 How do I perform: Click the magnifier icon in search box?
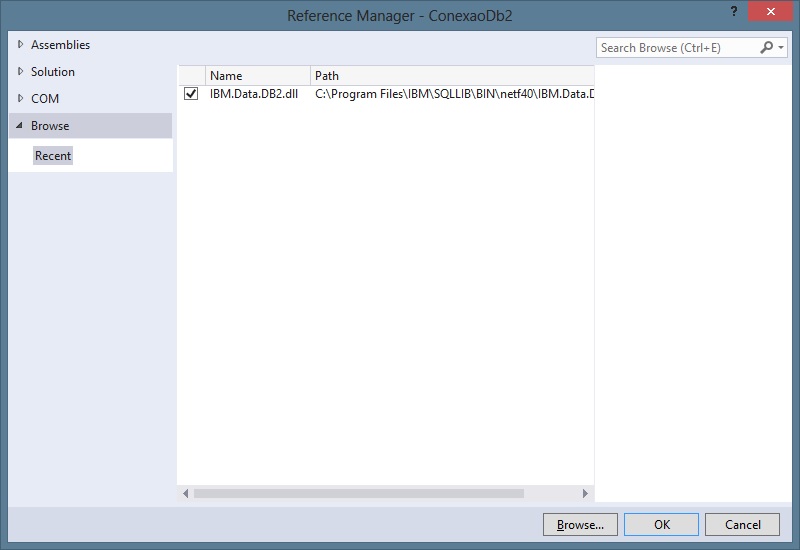pos(766,47)
